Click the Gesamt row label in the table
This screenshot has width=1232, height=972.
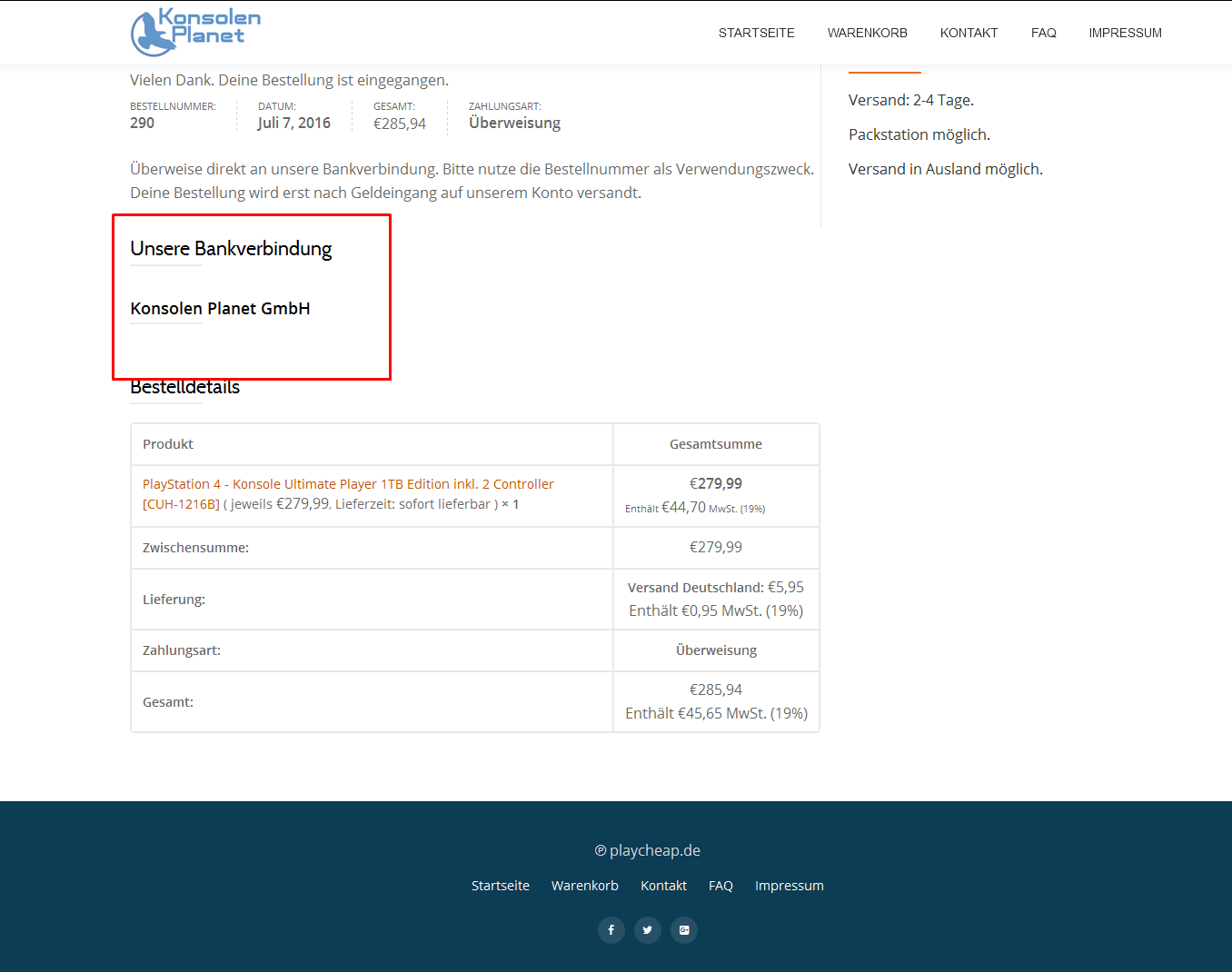click(168, 702)
